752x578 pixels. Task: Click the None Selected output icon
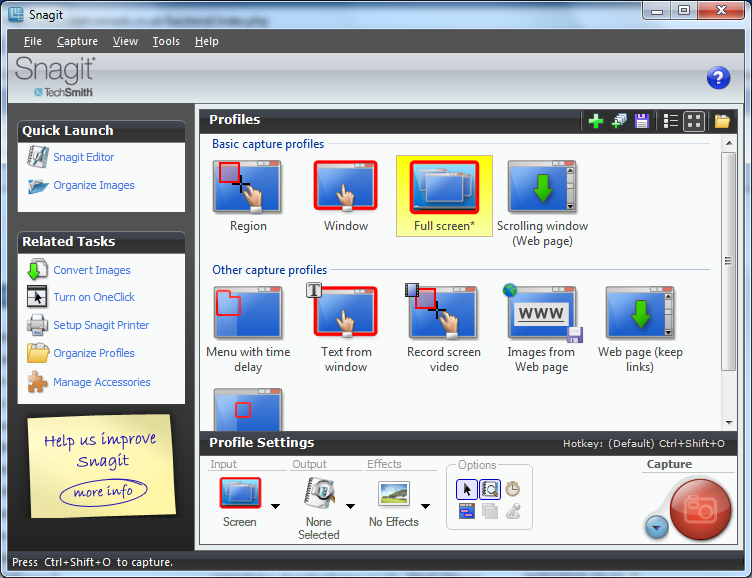coord(319,493)
